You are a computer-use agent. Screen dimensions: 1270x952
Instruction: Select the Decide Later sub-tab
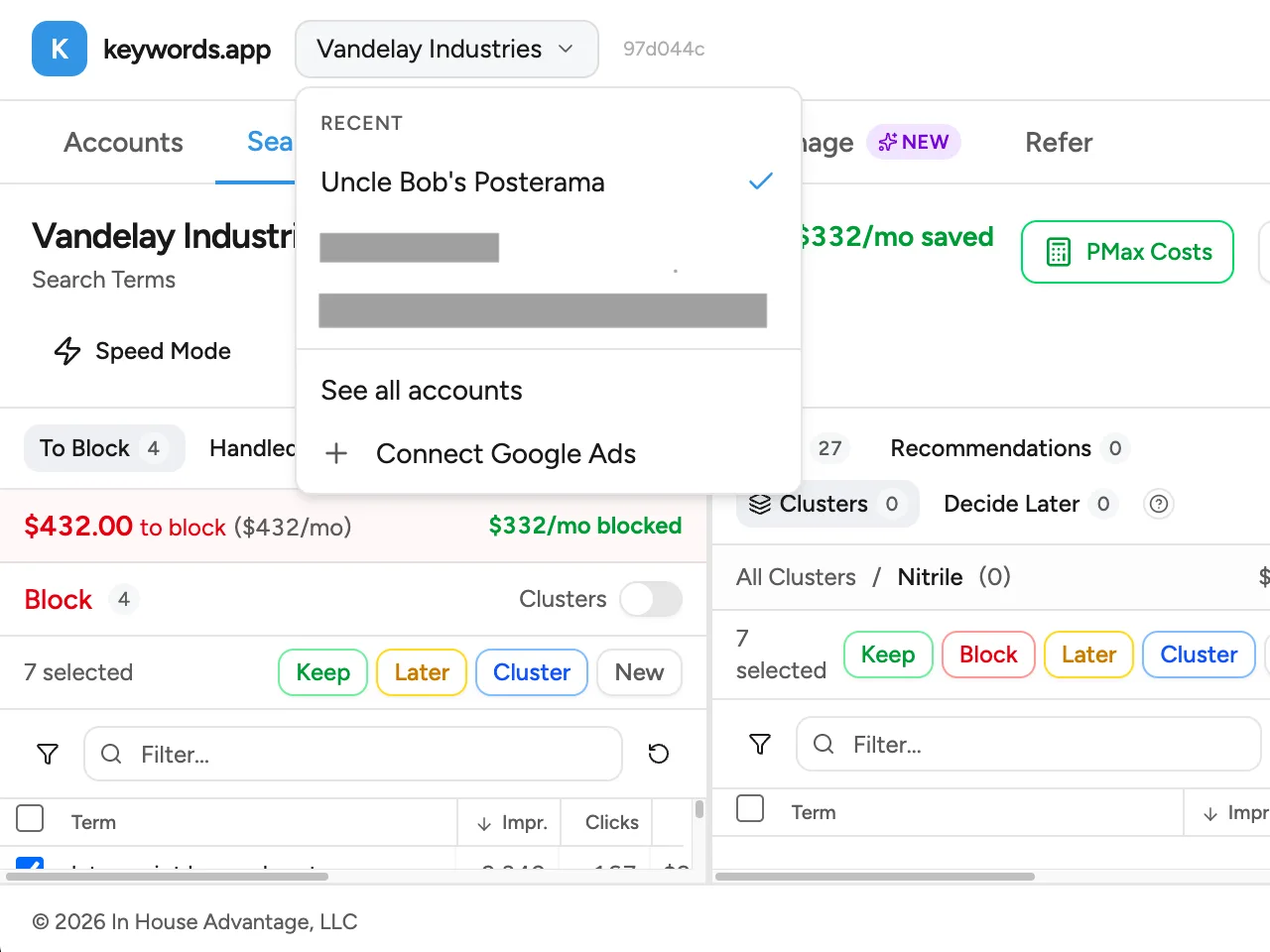point(1030,504)
